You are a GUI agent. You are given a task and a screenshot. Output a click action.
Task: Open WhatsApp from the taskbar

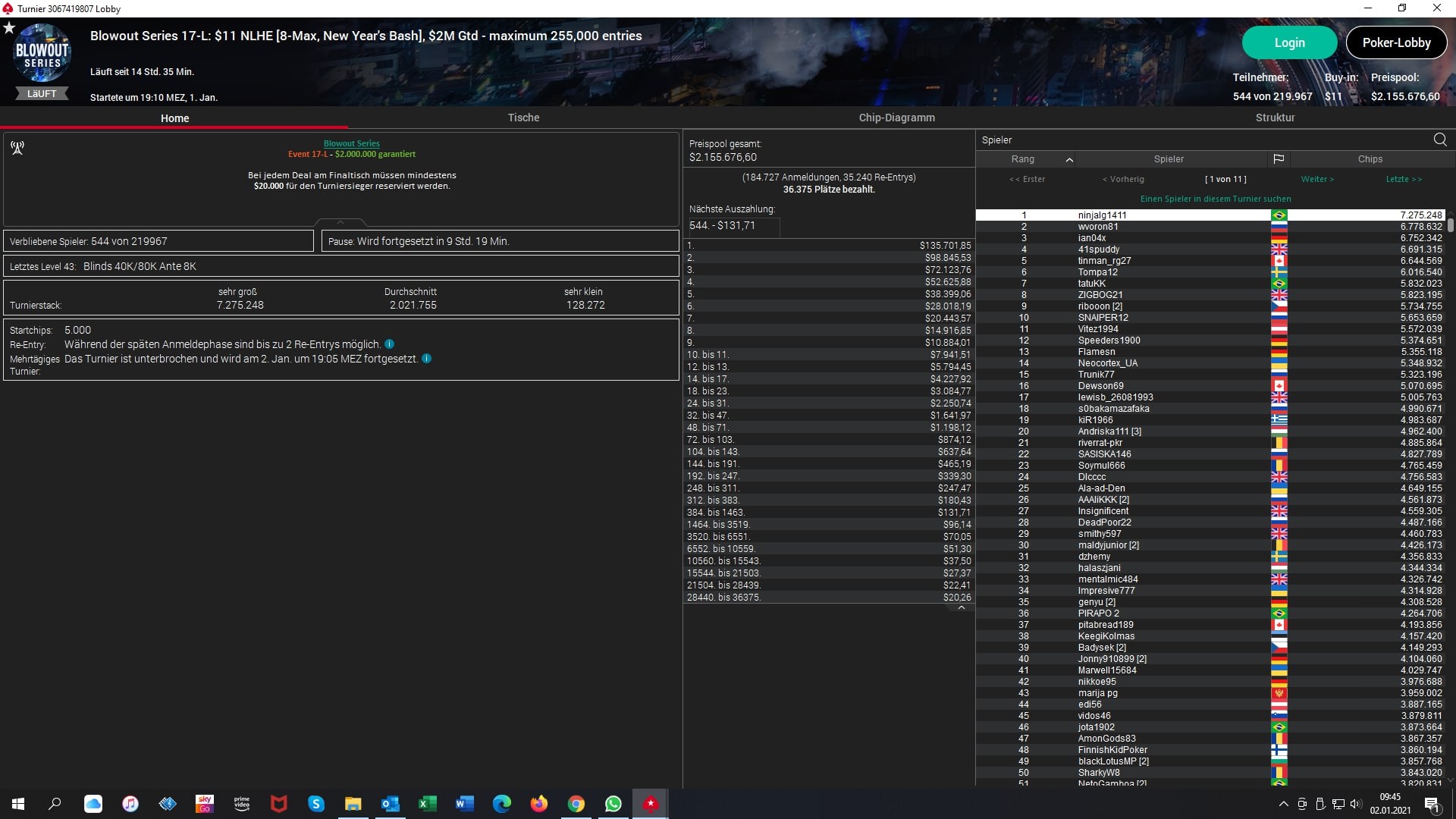click(613, 804)
